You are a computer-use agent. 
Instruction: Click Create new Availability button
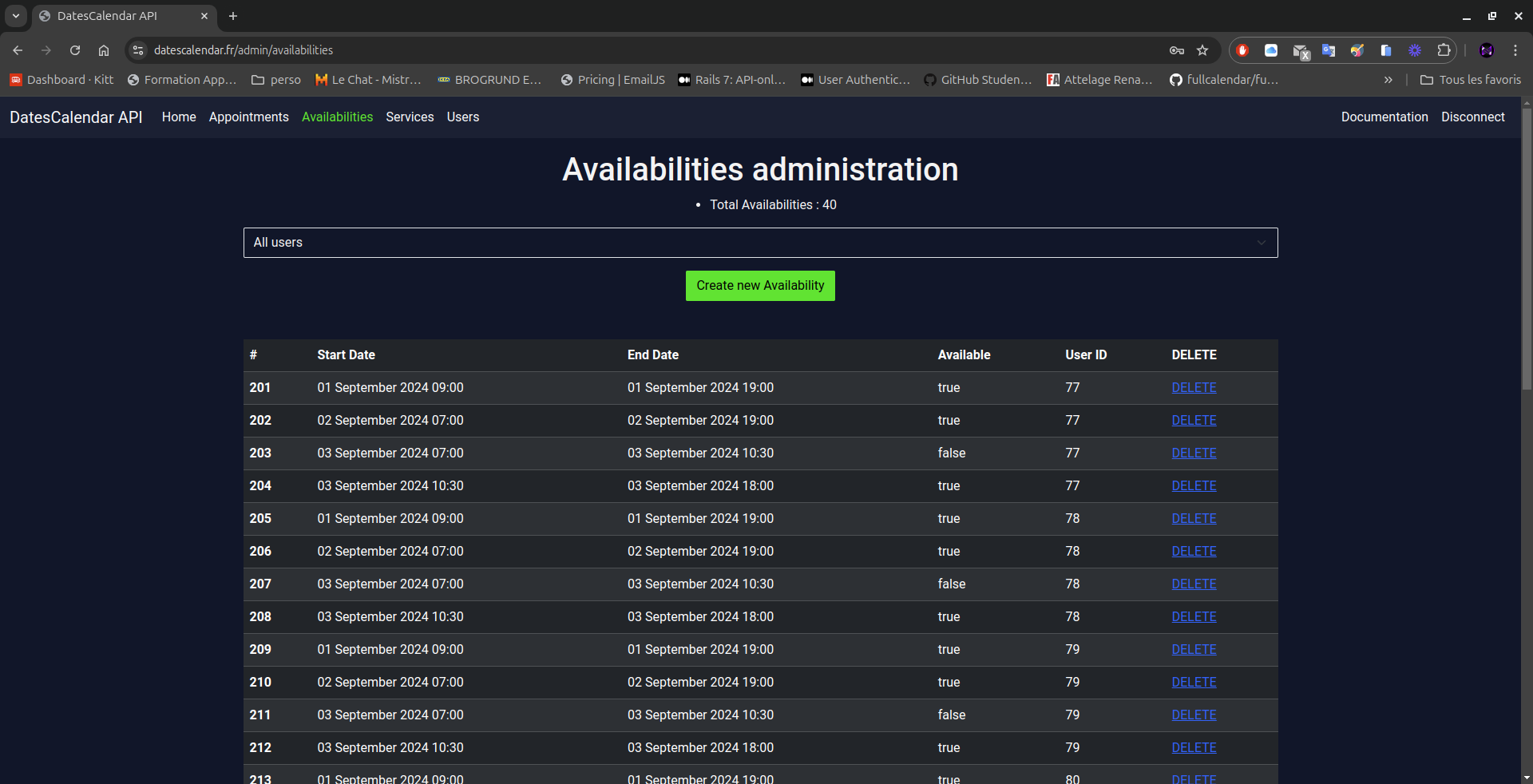pyautogui.click(x=760, y=286)
